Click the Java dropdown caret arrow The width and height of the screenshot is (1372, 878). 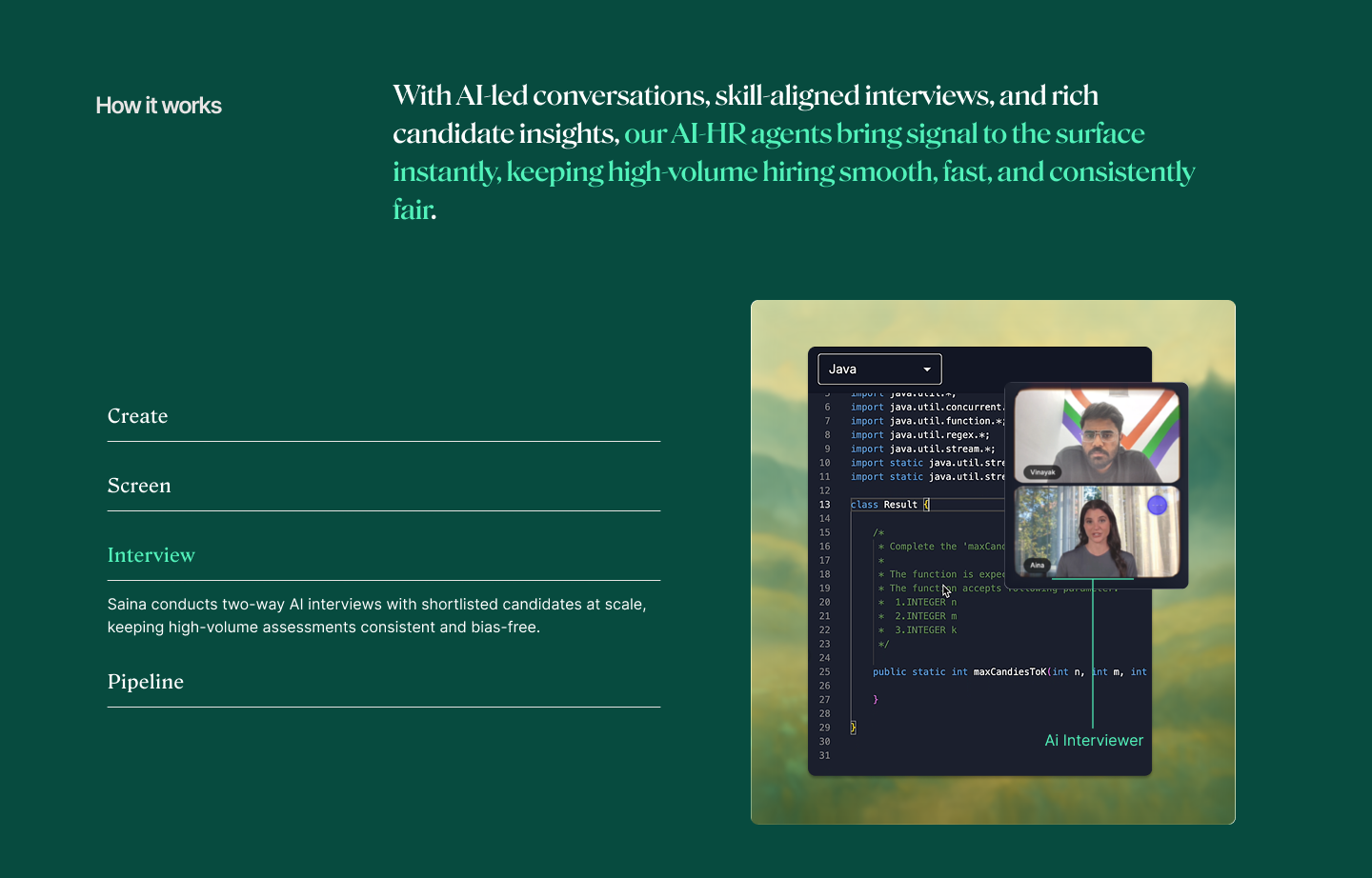pos(927,369)
